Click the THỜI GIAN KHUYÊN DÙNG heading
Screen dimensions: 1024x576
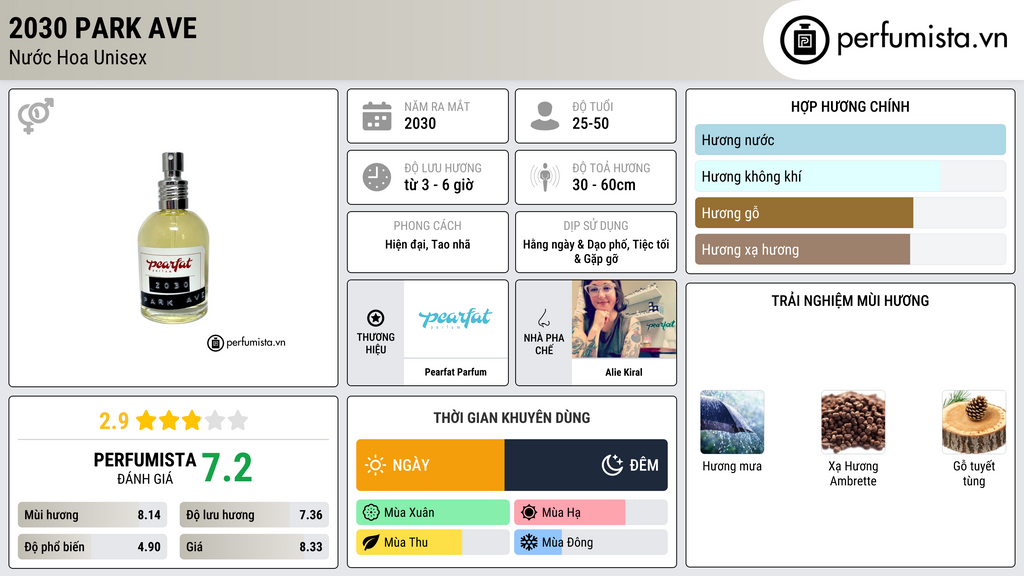point(512,418)
